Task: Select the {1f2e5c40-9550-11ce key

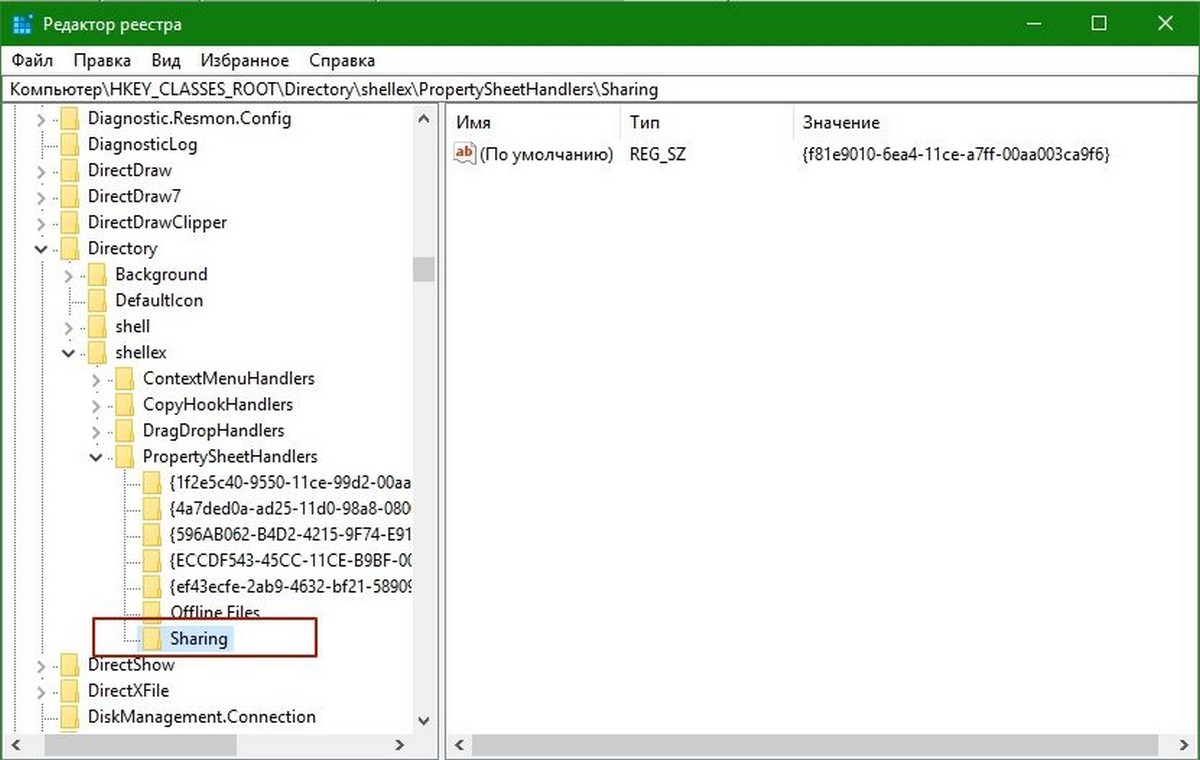Action: click(290, 482)
